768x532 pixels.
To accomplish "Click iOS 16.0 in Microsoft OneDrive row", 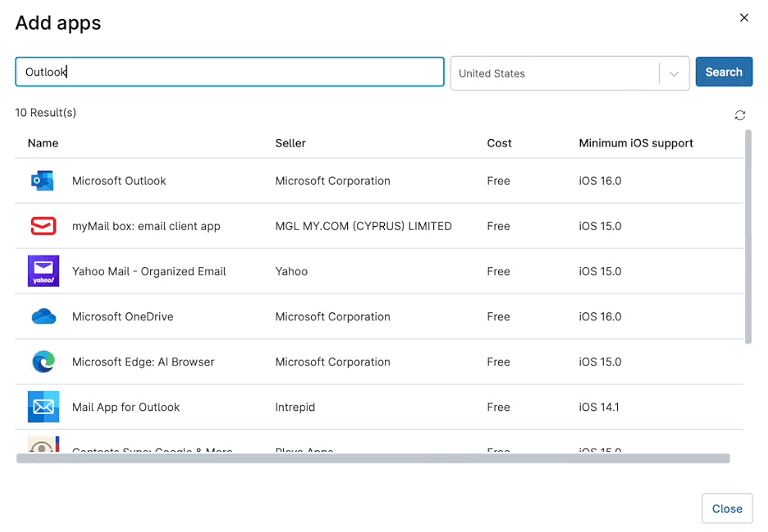I will coord(600,316).
